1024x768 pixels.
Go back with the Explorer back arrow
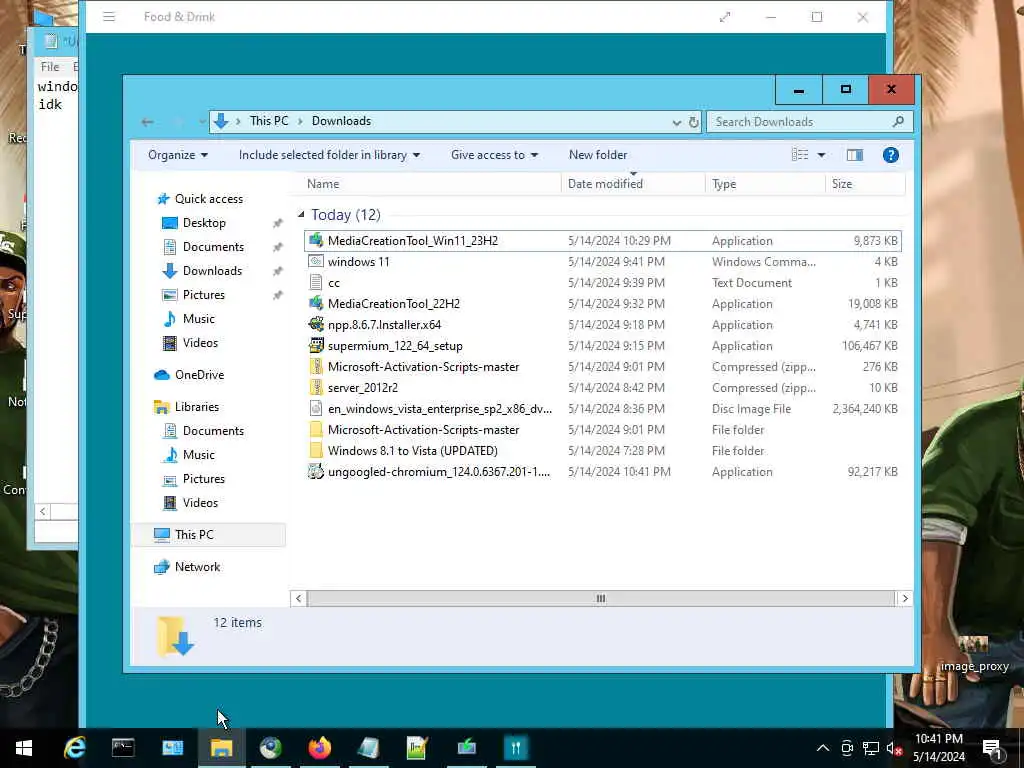tap(148, 121)
